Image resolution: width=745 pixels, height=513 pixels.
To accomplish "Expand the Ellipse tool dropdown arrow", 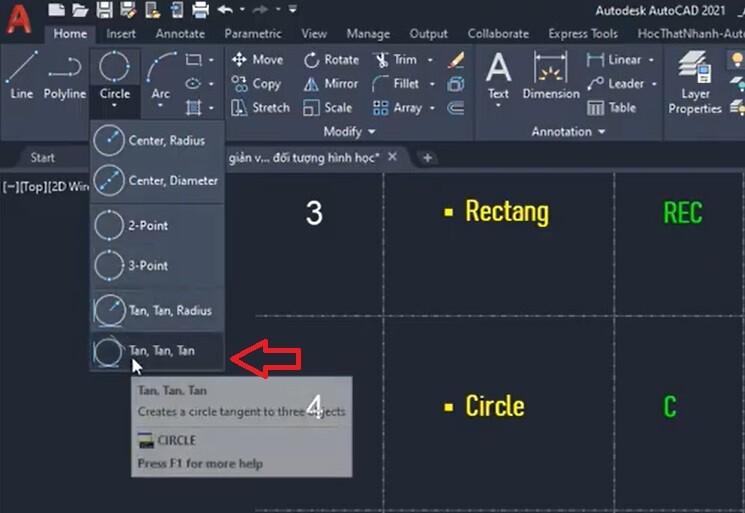I will [x=211, y=84].
